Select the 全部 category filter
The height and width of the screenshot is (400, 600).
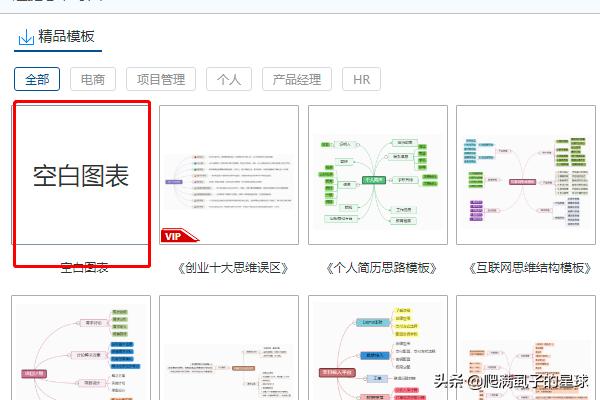tap(37, 79)
